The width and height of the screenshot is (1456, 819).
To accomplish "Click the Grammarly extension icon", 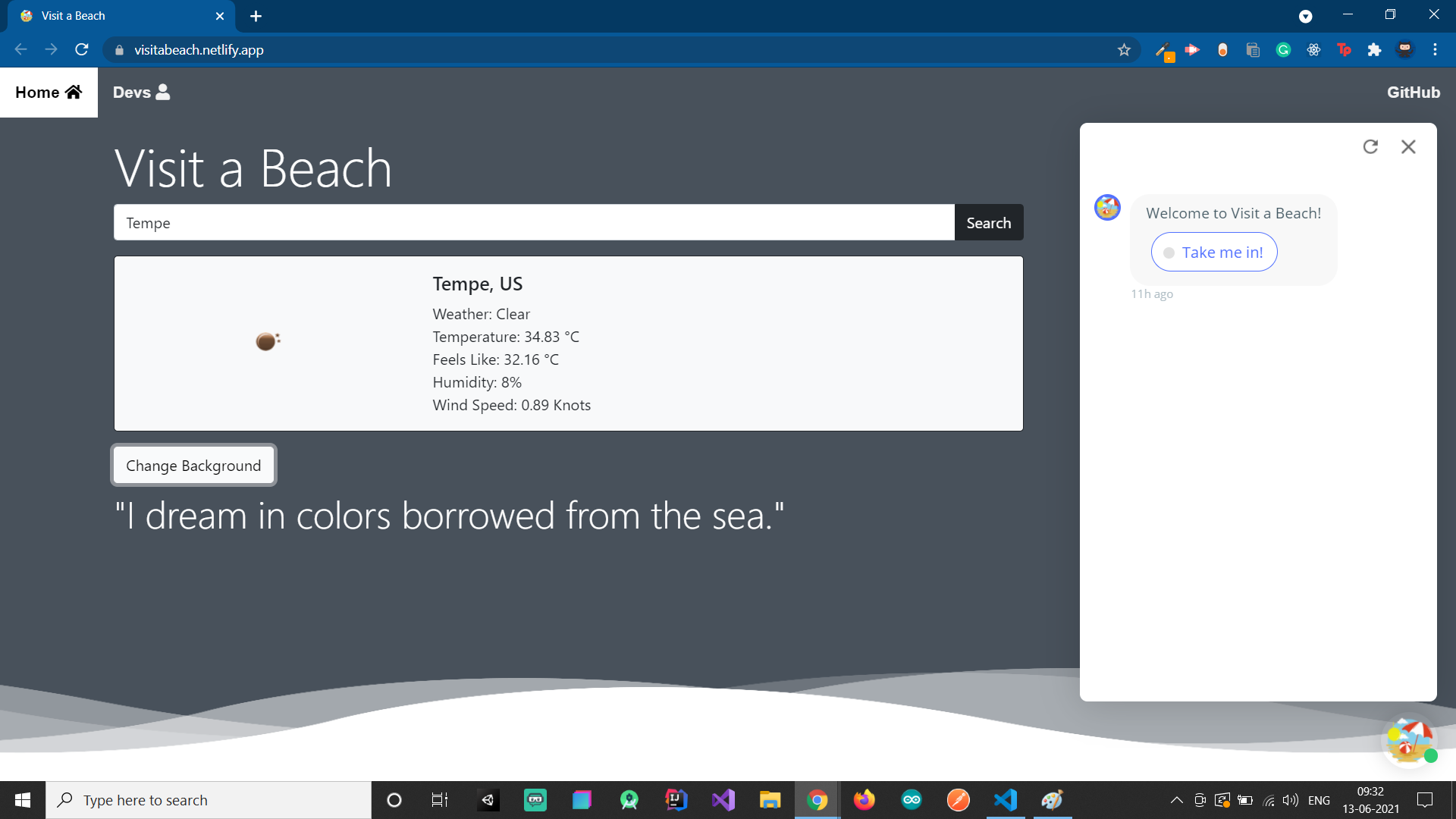I will pyautogui.click(x=1283, y=50).
